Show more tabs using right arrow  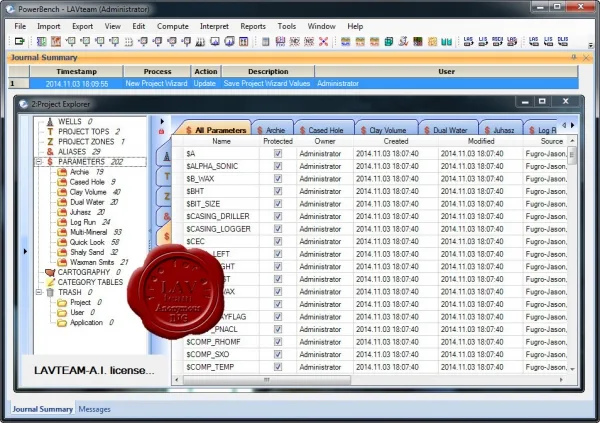[572, 125]
